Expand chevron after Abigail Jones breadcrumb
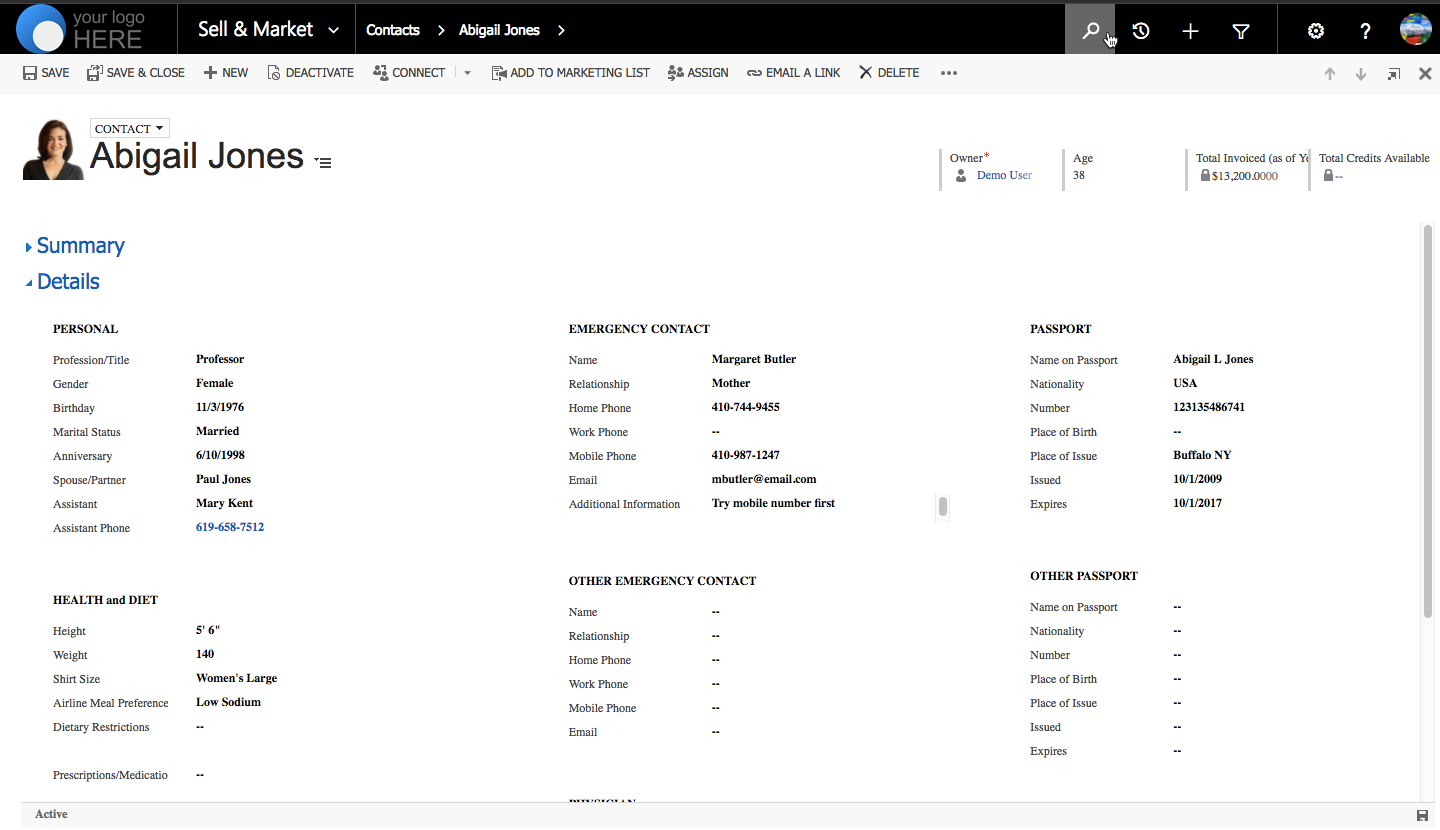Viewport: 1440px width, 830px height. click(x=561, y=30)
